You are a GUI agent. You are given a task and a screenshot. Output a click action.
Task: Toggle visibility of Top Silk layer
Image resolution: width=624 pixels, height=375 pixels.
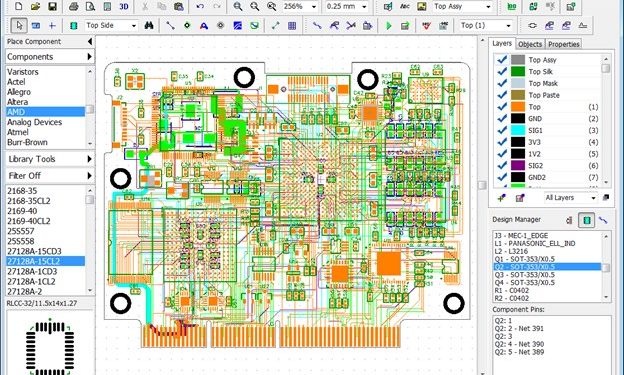pyautogui.click(x=502, y=71)
